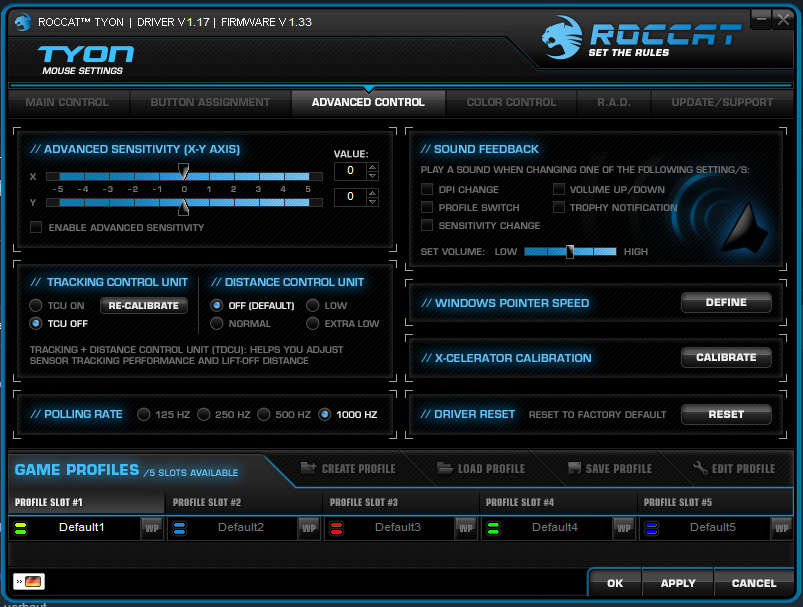Viewport: 803px width, 607px height.
Task: Click the X sensitivity value field
Action: 350,171
